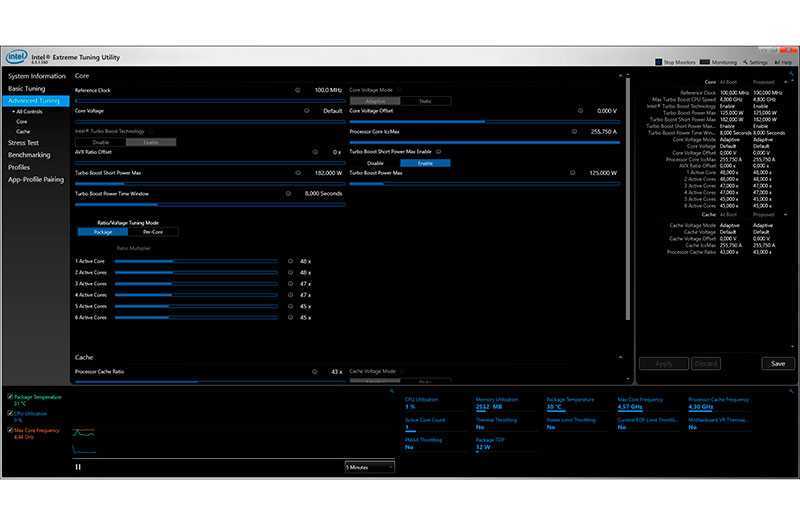Set Core Voltage Mode to Static
Screen dimensions: 800x525
pos(425,101)
